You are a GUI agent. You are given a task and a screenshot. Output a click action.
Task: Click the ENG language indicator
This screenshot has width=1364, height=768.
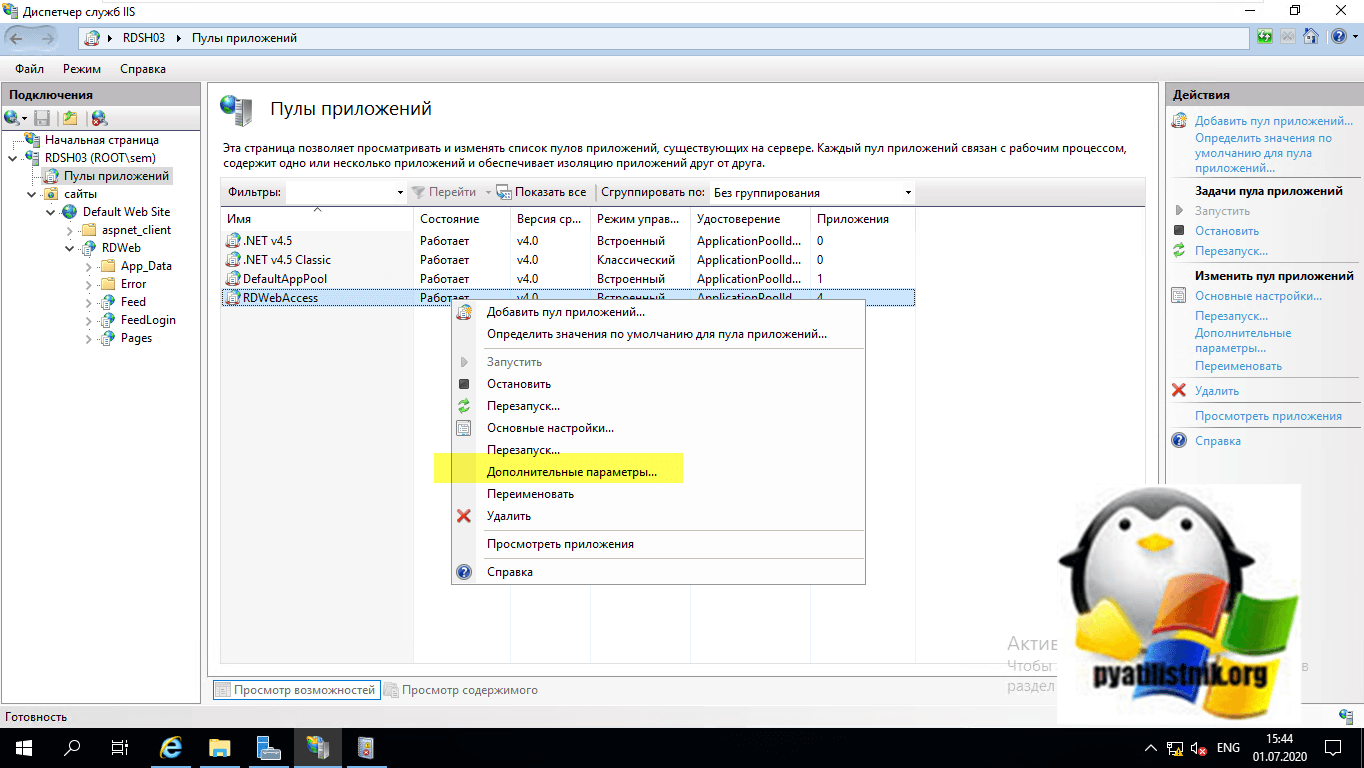(x=1228, y=748)
